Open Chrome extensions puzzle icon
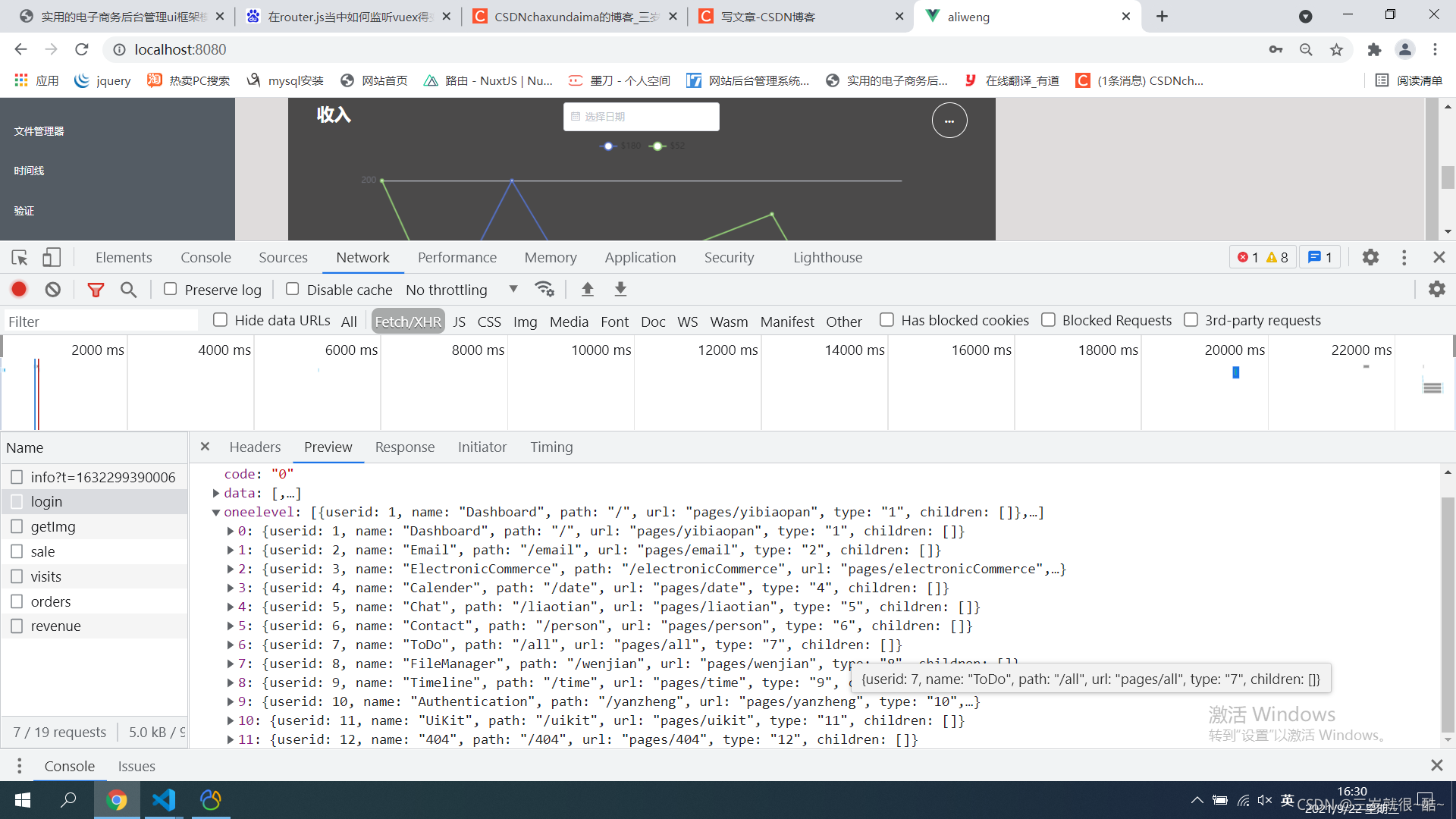The width and height of the screenshot is (1456, 819). pos(1374,49)
